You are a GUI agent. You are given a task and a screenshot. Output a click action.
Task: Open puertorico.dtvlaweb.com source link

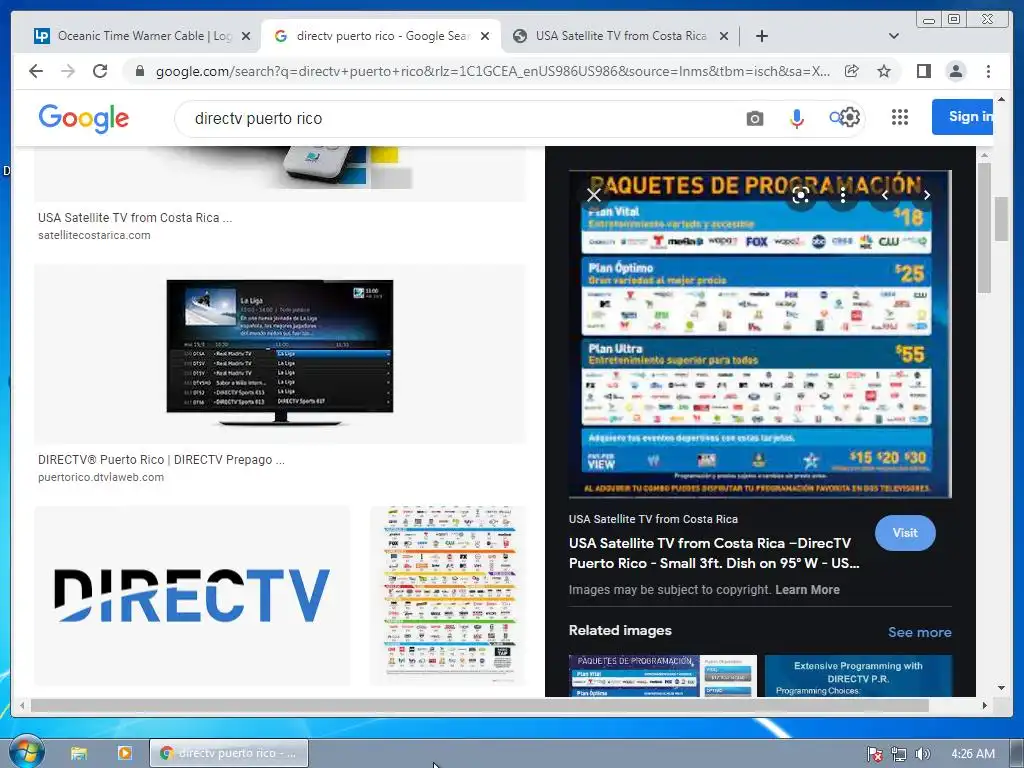point(101,477)
